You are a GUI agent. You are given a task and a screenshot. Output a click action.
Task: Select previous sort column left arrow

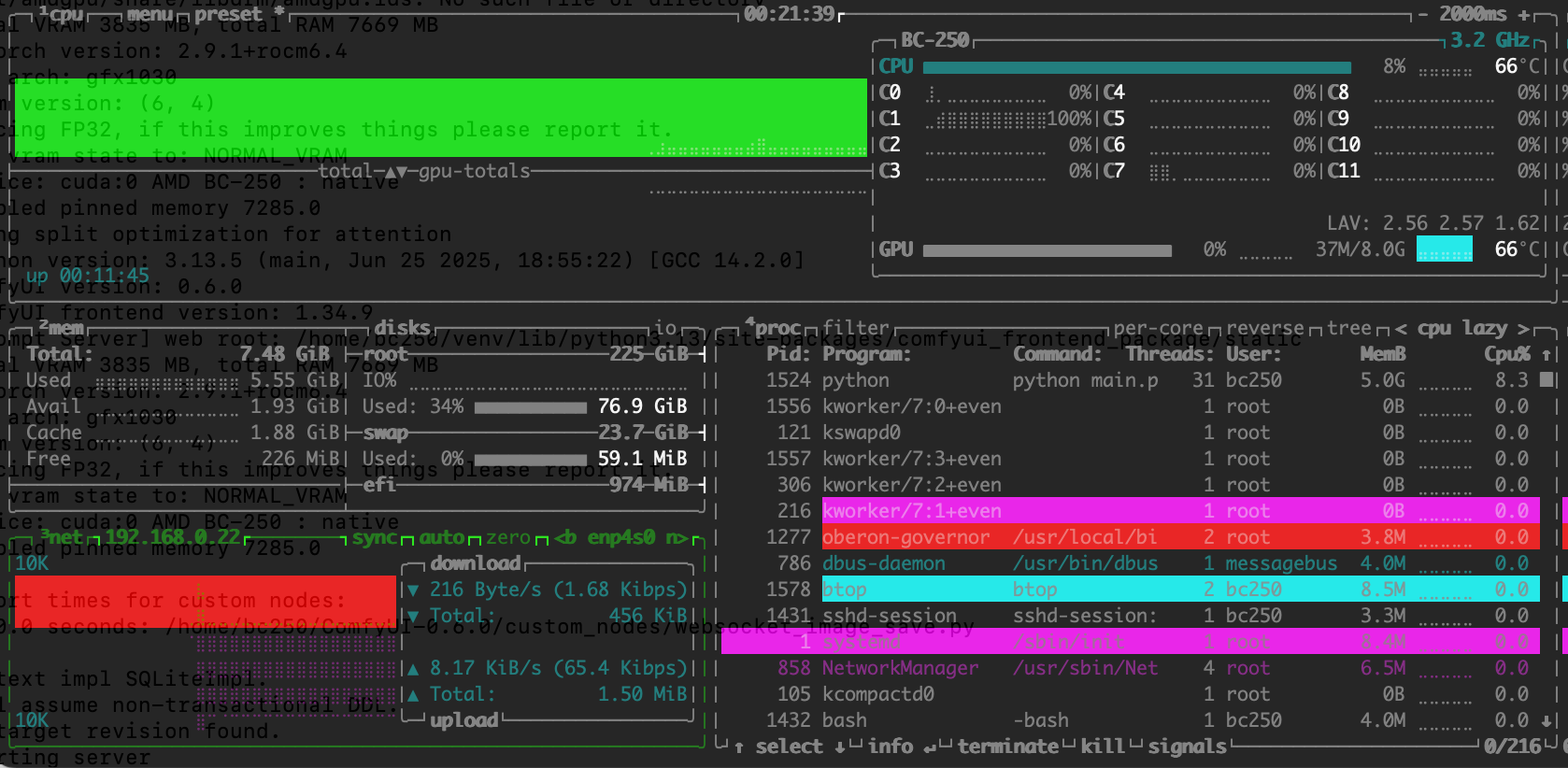[1401, 328]
